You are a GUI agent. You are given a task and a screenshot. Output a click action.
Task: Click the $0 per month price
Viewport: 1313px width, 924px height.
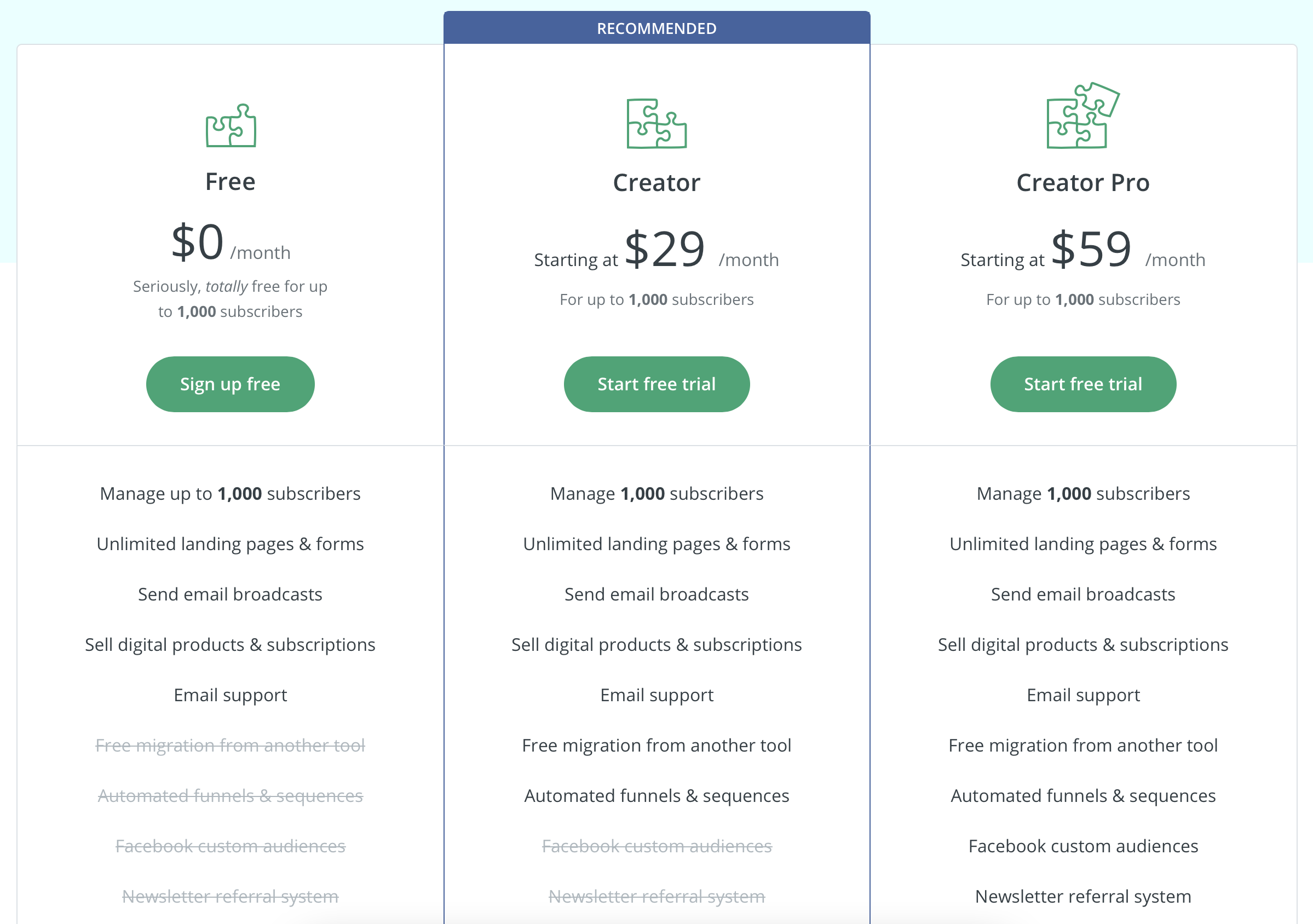click(x=198, y=242)
